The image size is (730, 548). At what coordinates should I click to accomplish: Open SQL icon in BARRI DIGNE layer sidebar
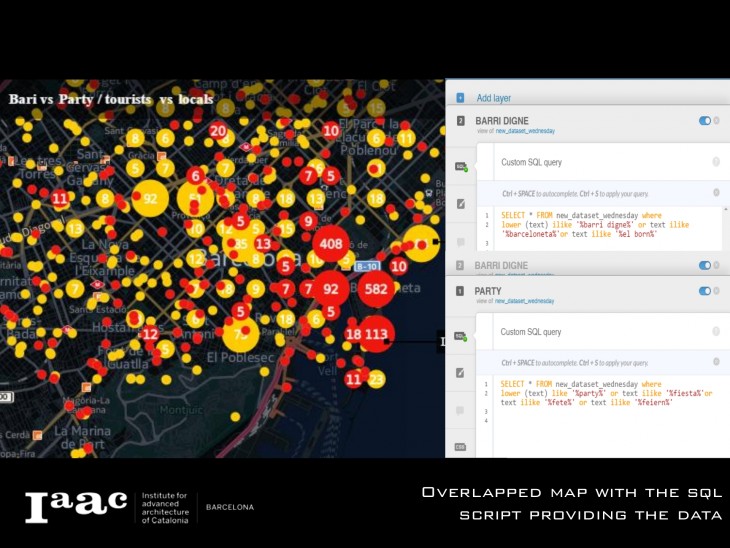tap(460, 167)
